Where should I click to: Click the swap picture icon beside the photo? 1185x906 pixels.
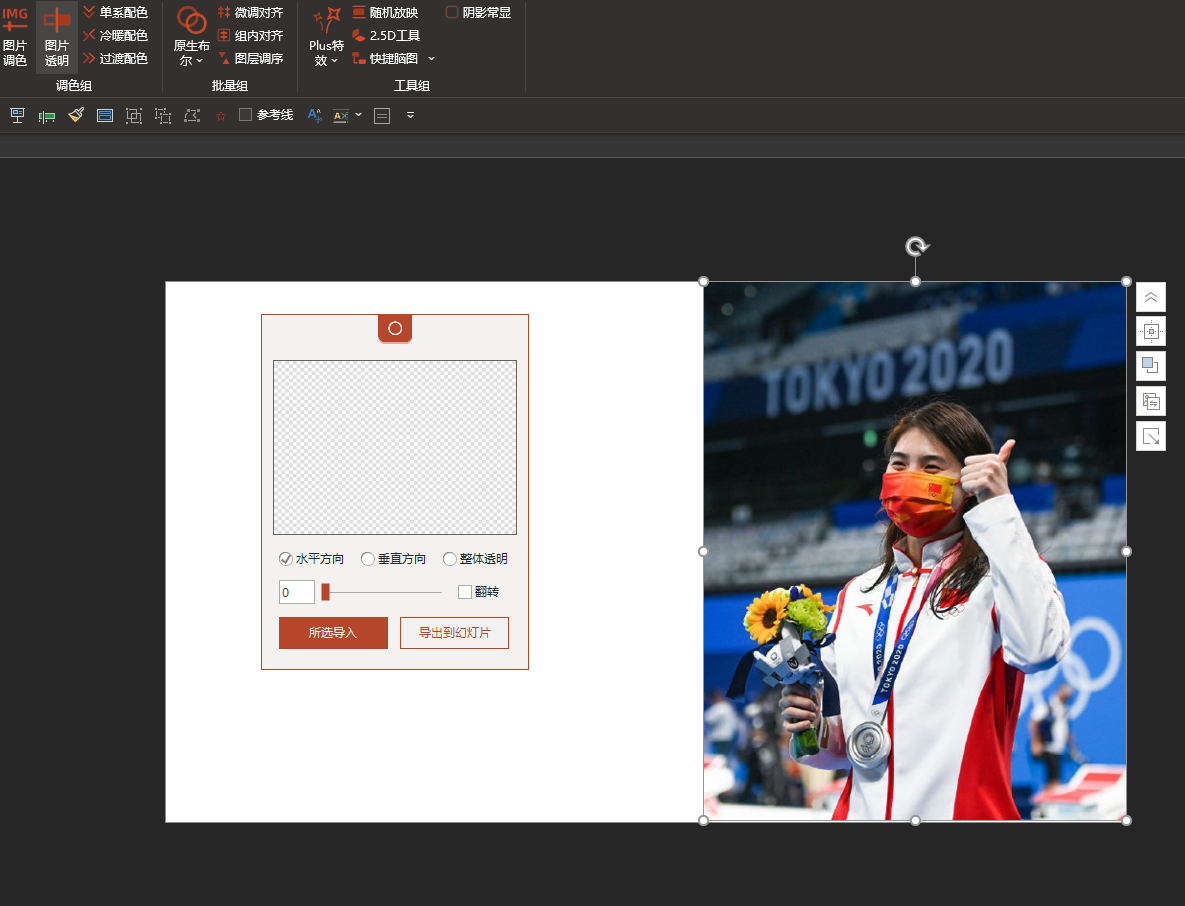1151,401
